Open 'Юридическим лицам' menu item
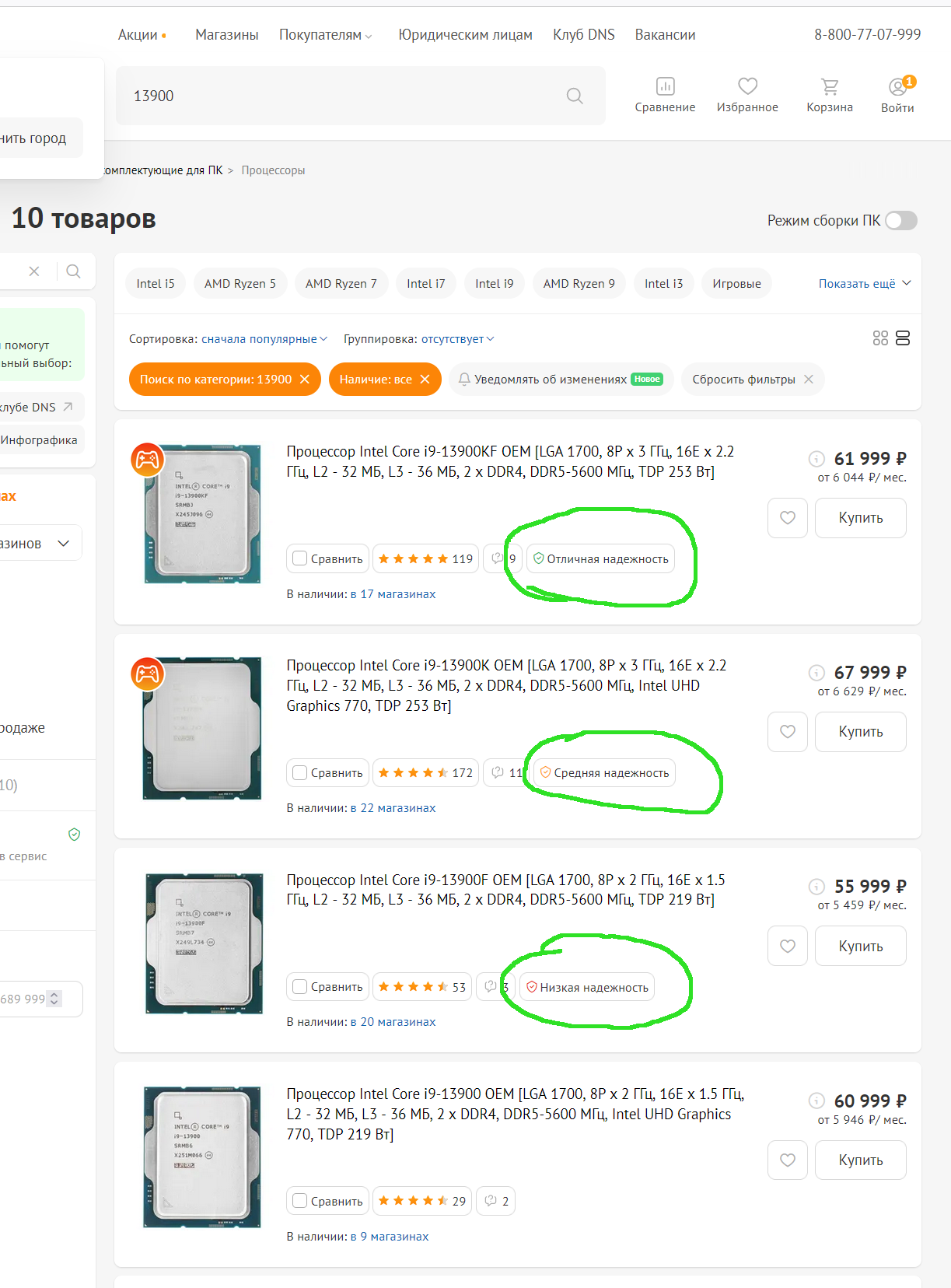 (466, 35)
